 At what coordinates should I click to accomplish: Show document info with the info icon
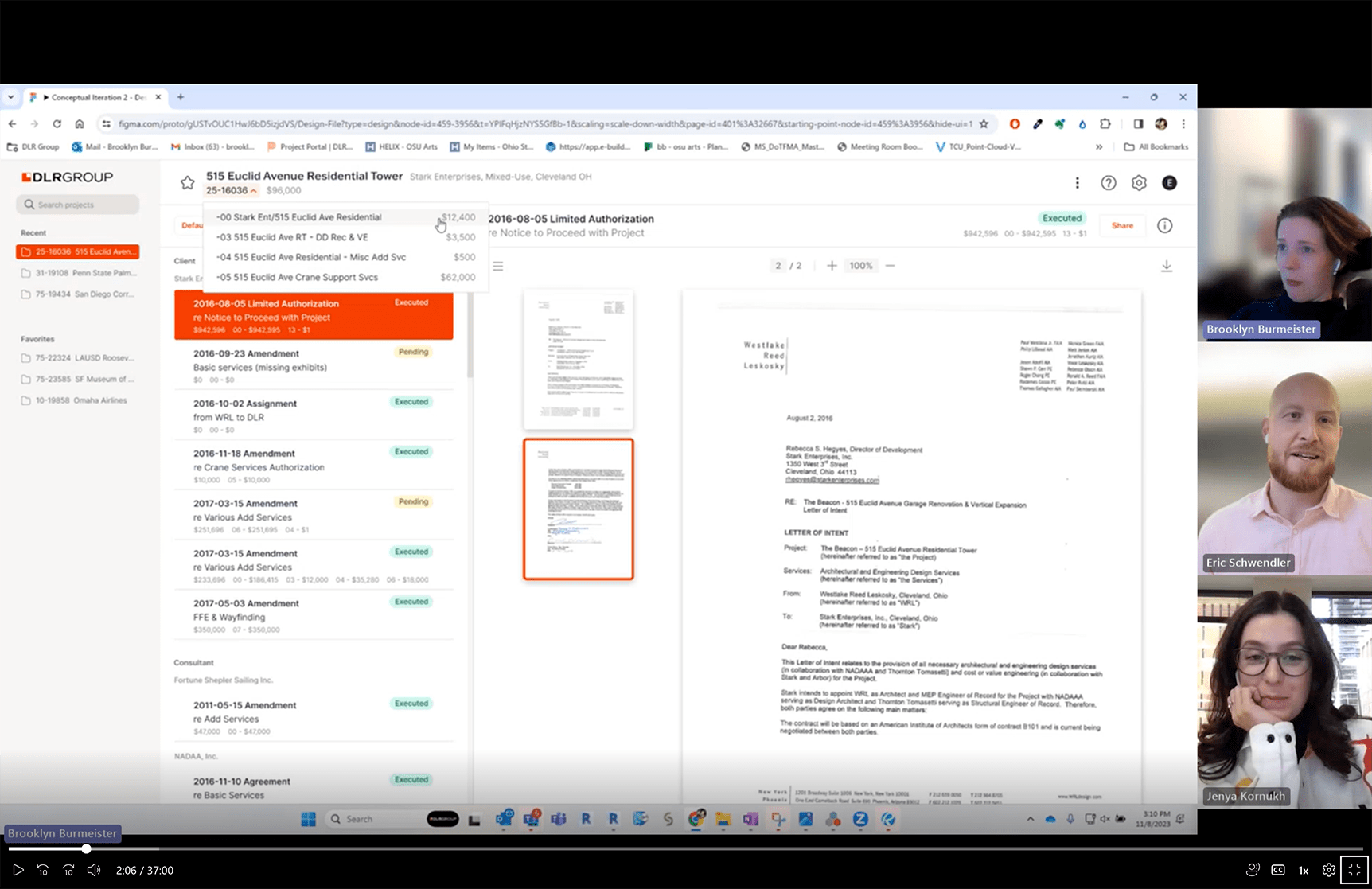(x=1165, y=226)
